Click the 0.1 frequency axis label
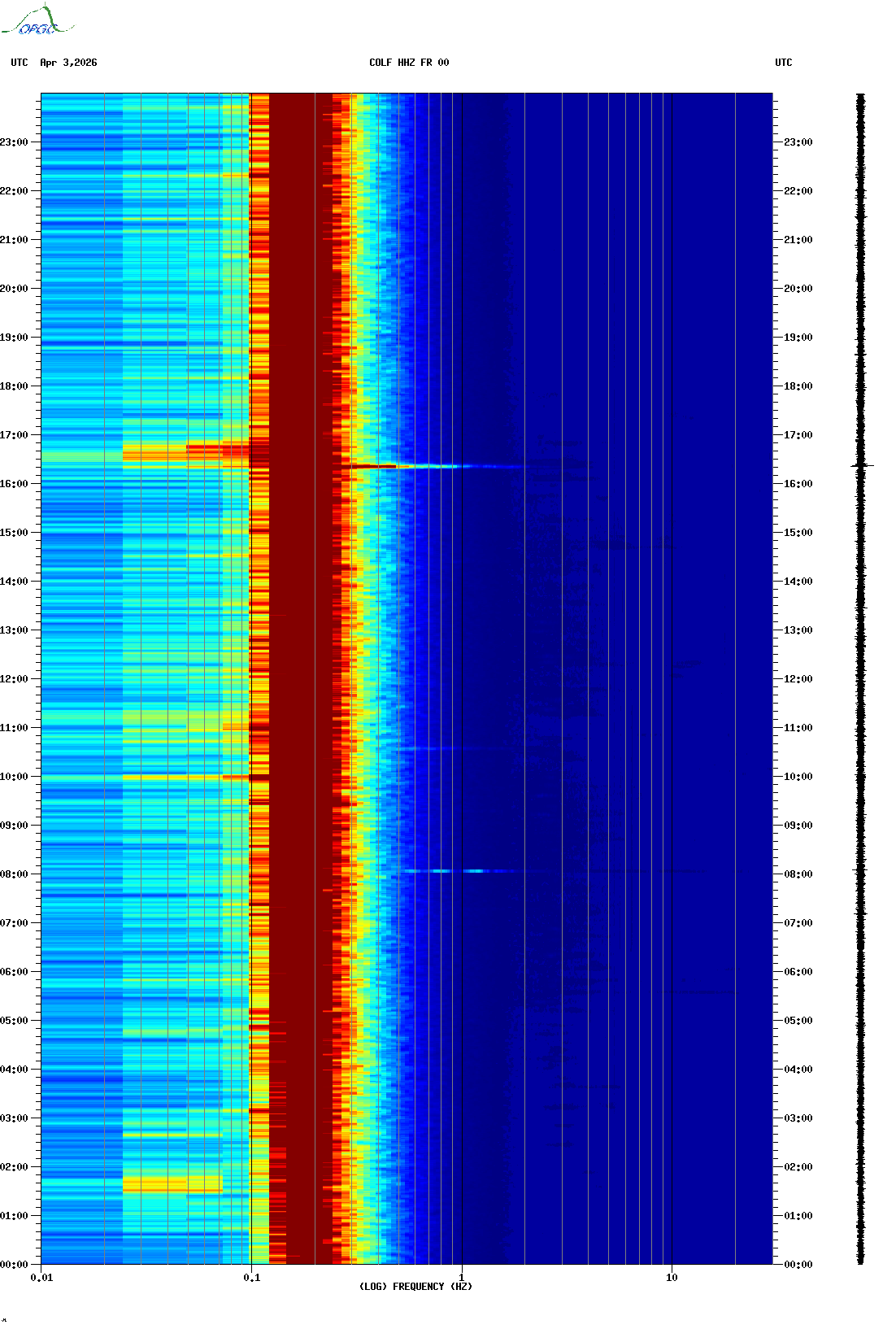The height and width of the screenshot is (1329, 896). pyautogui.click(x=251, y=1277)
